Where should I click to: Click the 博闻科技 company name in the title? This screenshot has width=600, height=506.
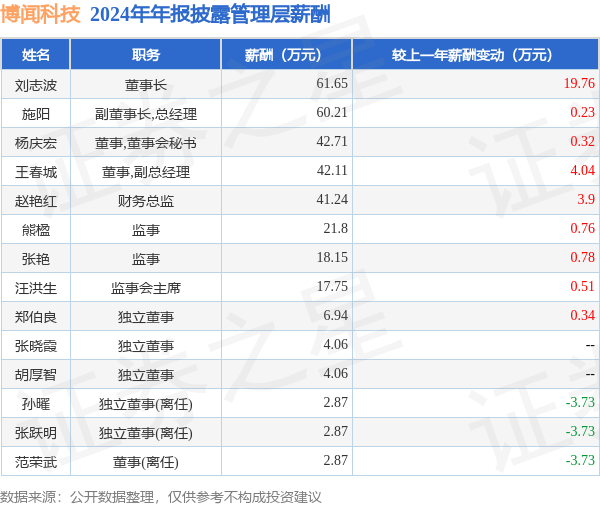40,15
